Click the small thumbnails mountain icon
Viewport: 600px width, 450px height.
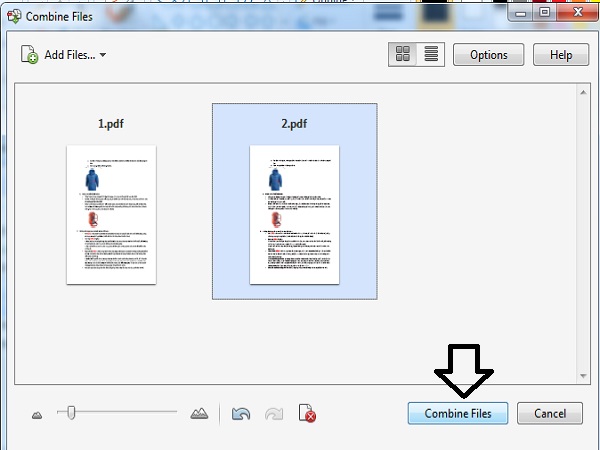coord(37,415)
